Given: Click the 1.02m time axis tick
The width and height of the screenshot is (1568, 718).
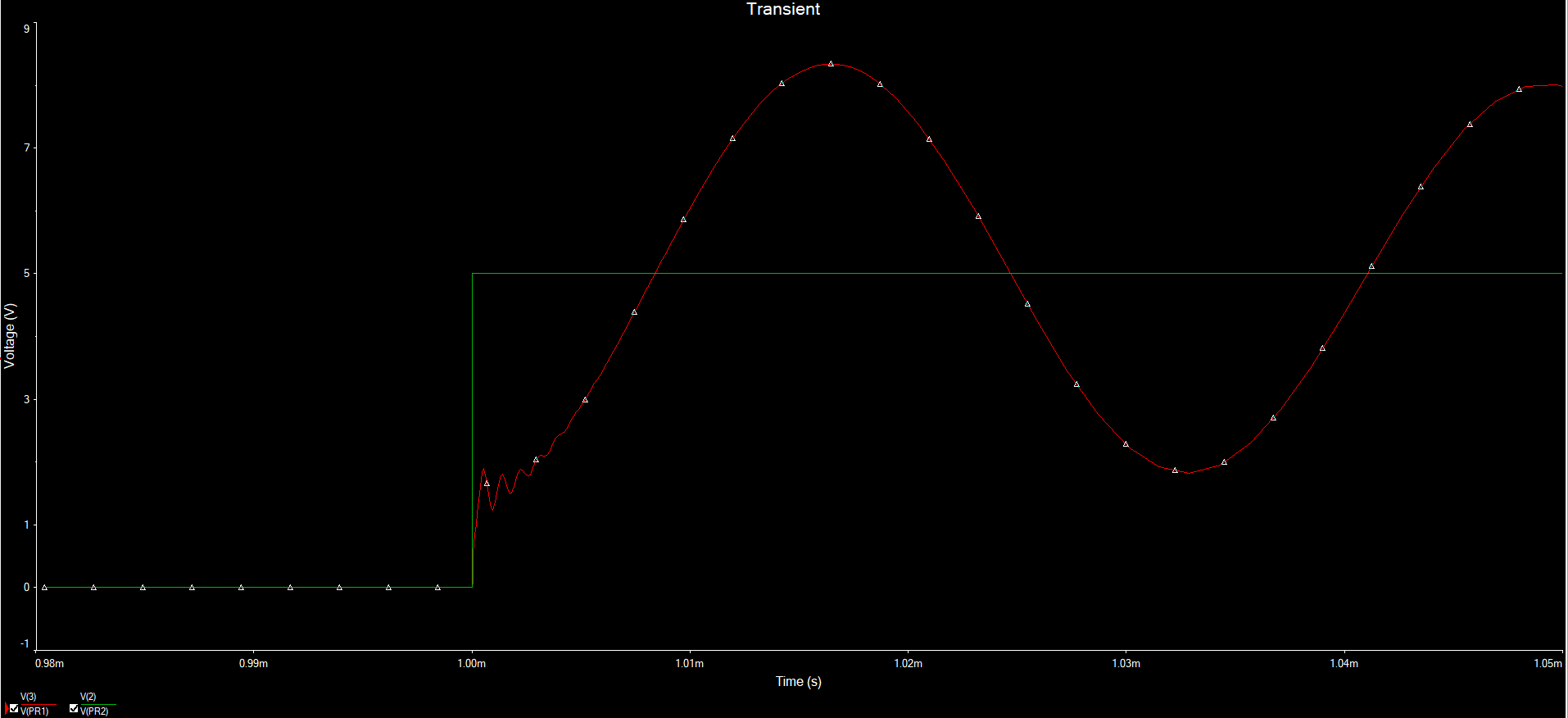Looking at the screenshot, I should click(x=908, y=663).
